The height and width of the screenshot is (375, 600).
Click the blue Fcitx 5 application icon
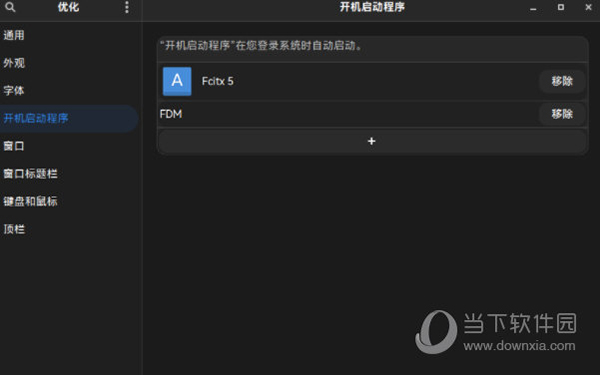tap(177, 81)
